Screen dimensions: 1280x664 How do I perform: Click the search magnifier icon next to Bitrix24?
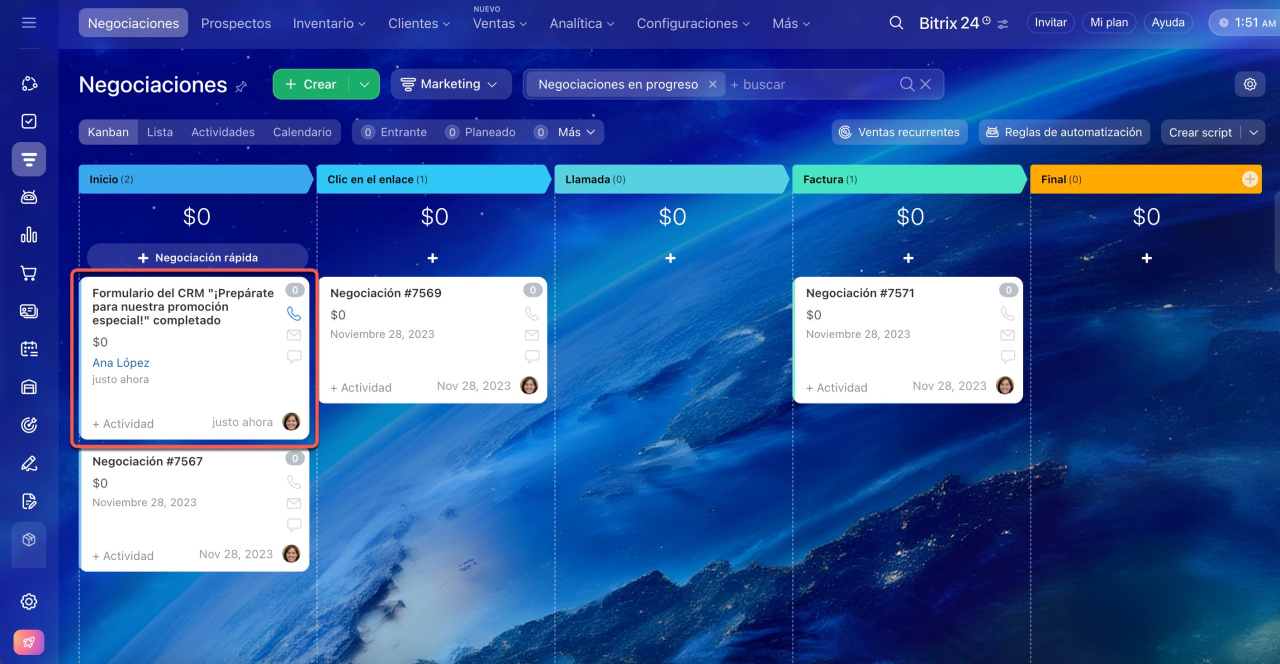[896, 23]
